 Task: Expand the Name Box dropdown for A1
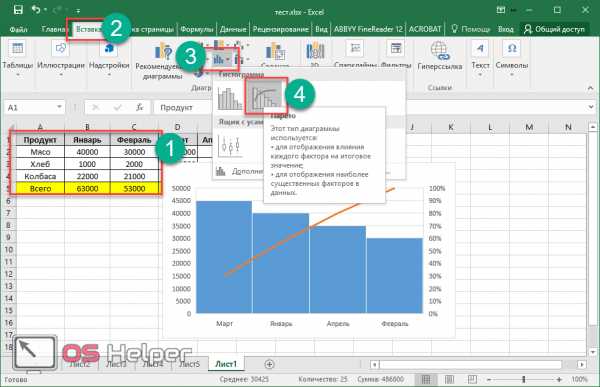(x=59, y=107)
